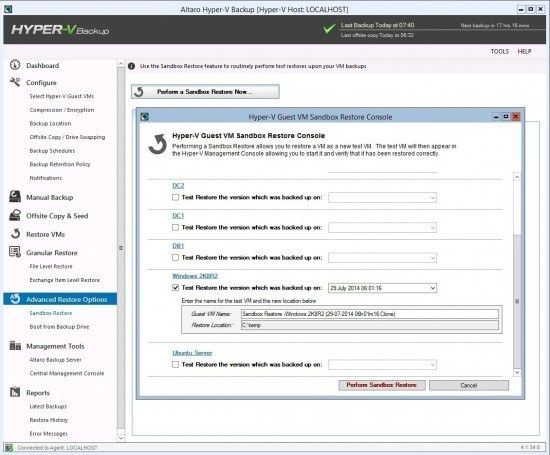
Task: Click the Granular Restore icon
Action: pos(15,252)
